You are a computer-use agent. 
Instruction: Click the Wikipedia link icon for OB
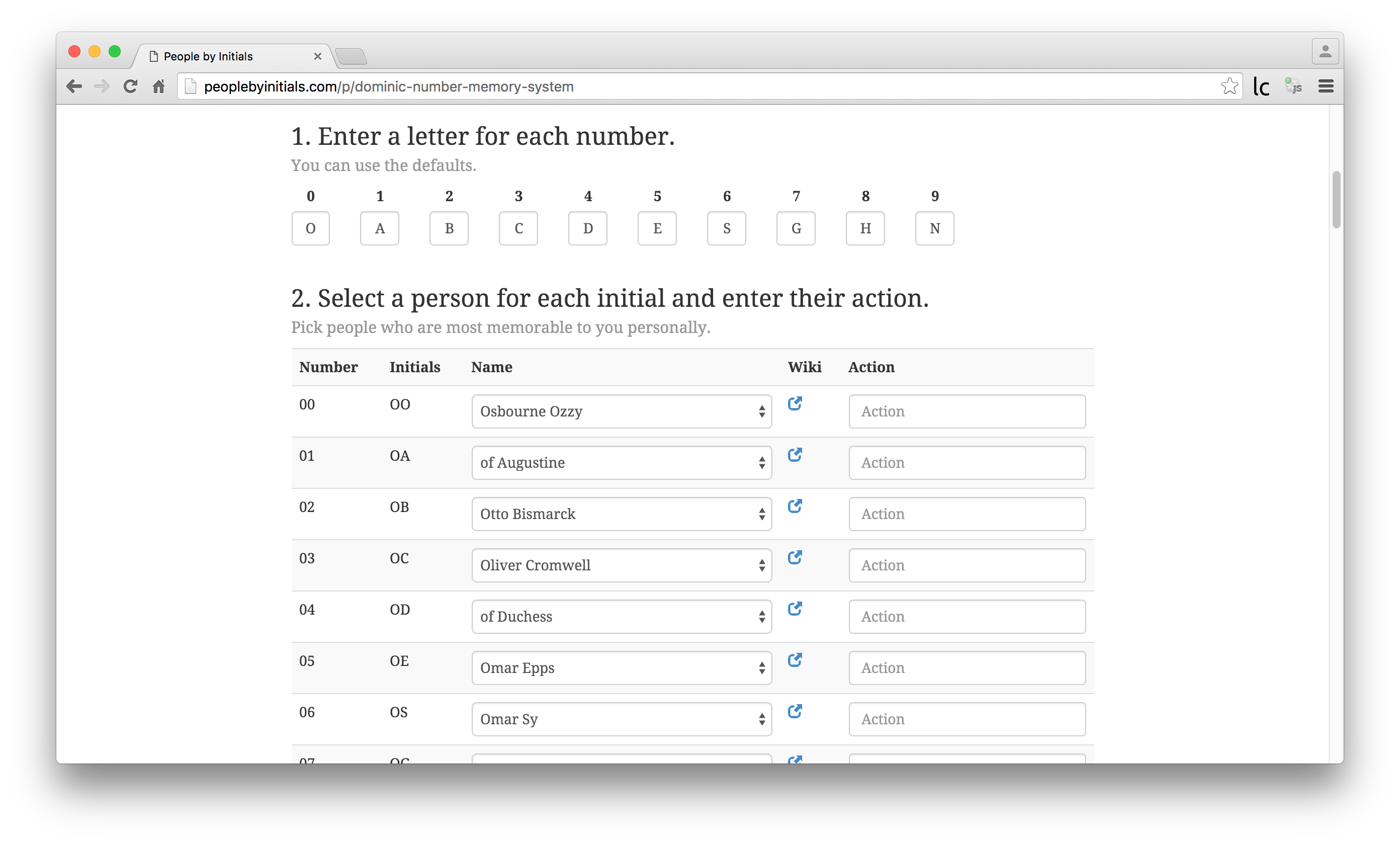click(796, 508)
